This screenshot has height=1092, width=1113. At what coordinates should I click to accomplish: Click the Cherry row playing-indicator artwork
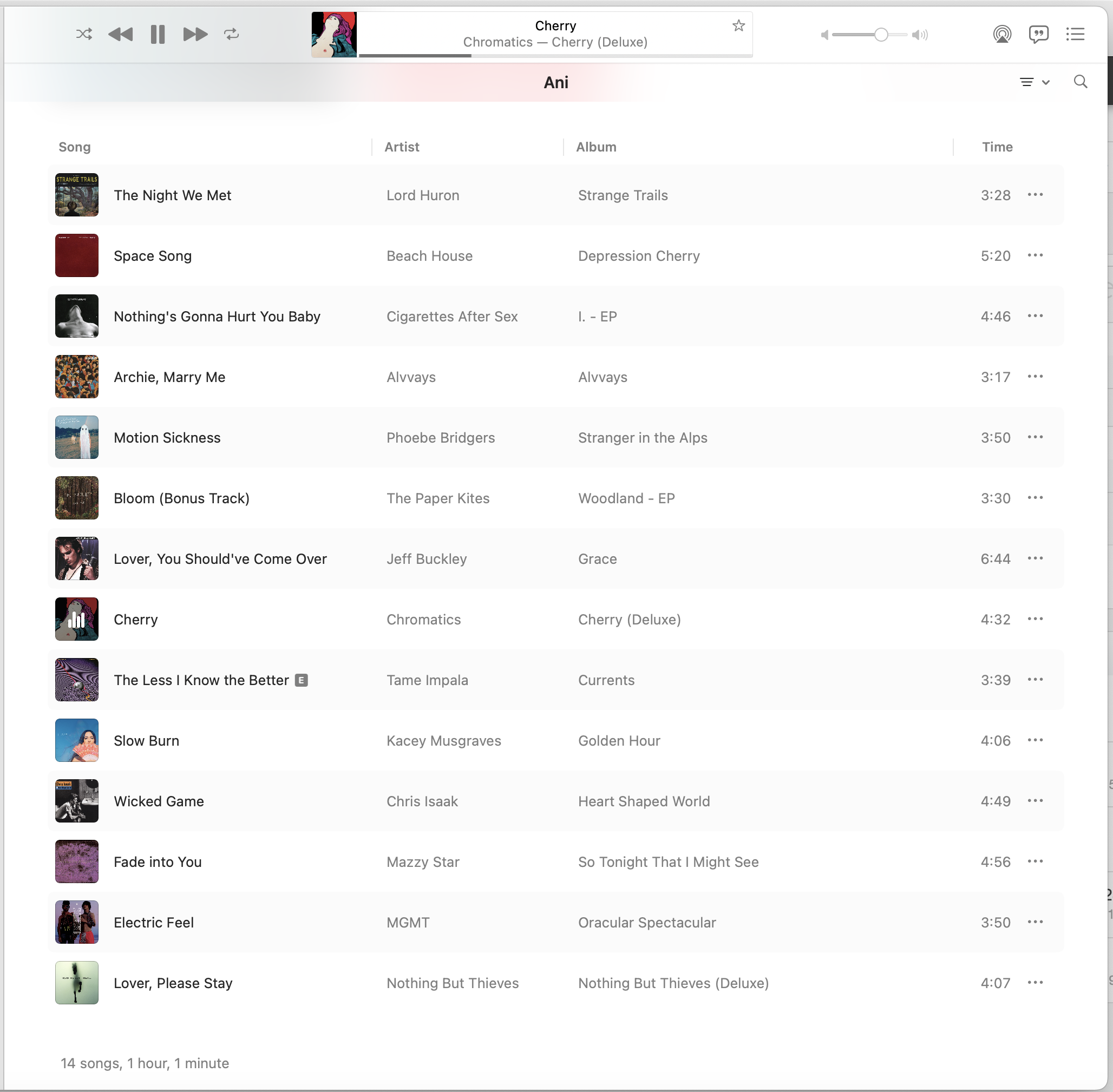(77, 619)
